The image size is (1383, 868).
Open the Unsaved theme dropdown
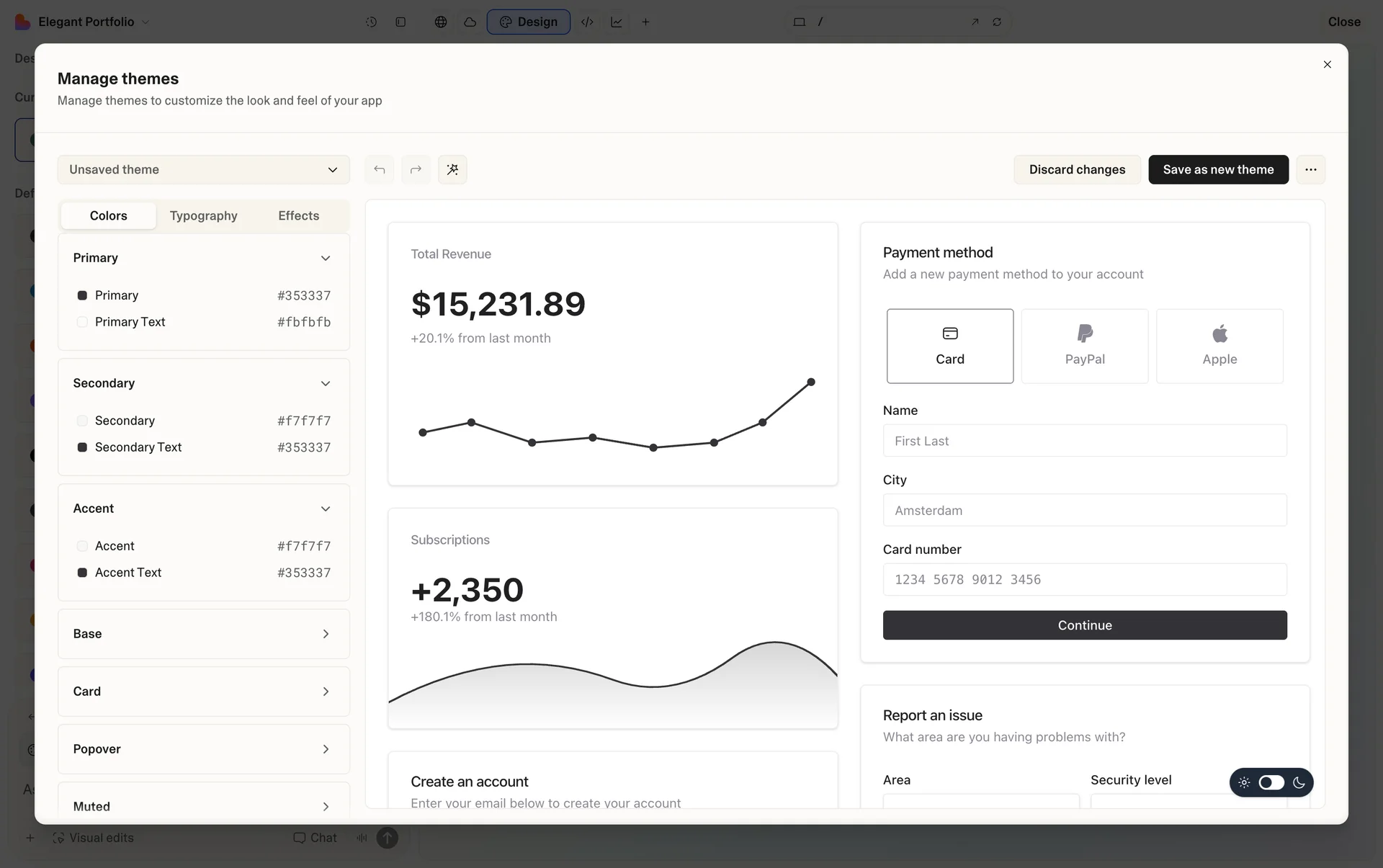click(x=203, y=169)
